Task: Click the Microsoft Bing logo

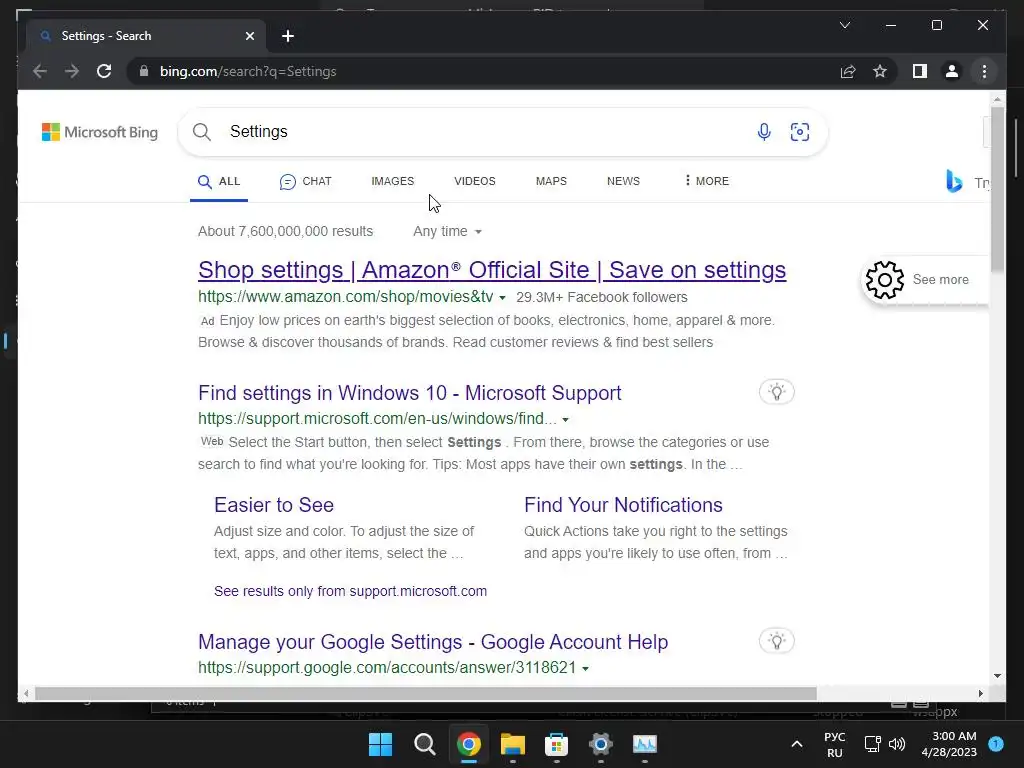Action: coord(100,132)
